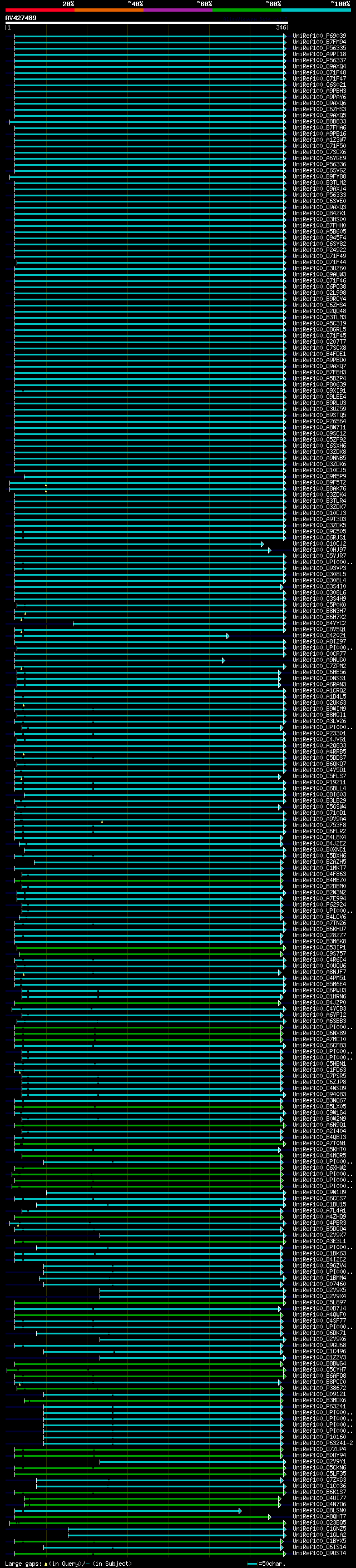
Task: Select the UniRef100_A1Z3W7 label
Action: 319,140
